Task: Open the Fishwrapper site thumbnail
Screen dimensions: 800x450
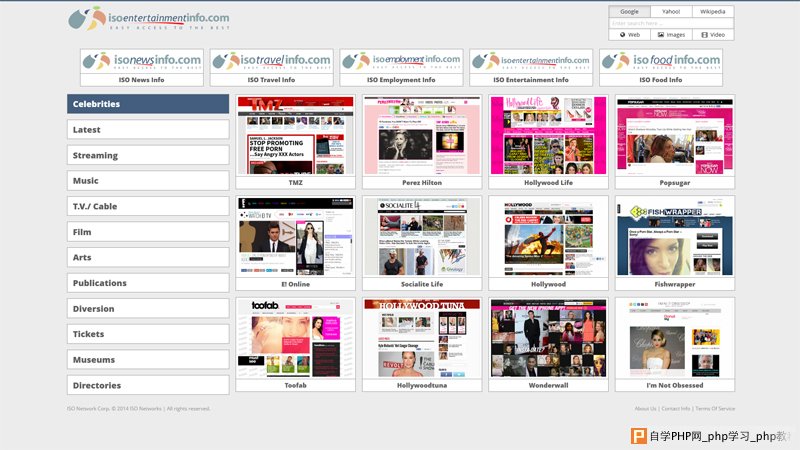Action: pos(675,237)
